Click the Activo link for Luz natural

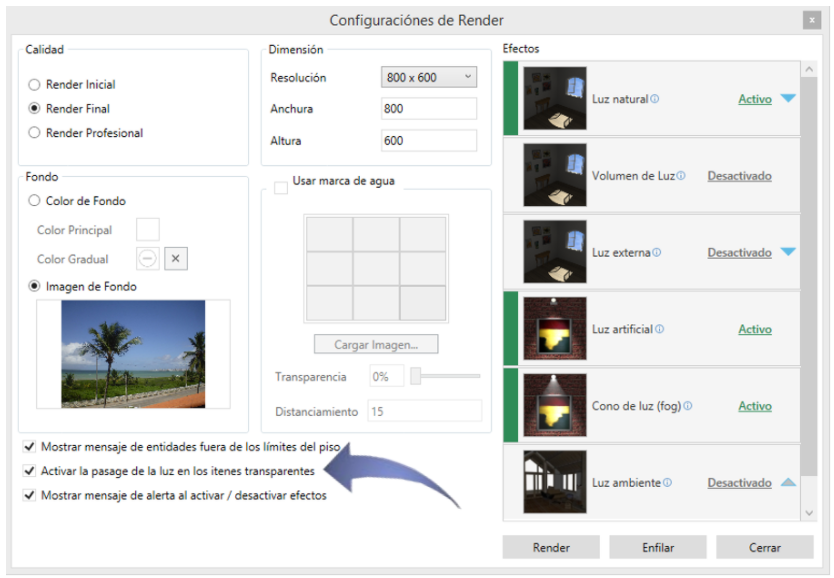point(755,99)
